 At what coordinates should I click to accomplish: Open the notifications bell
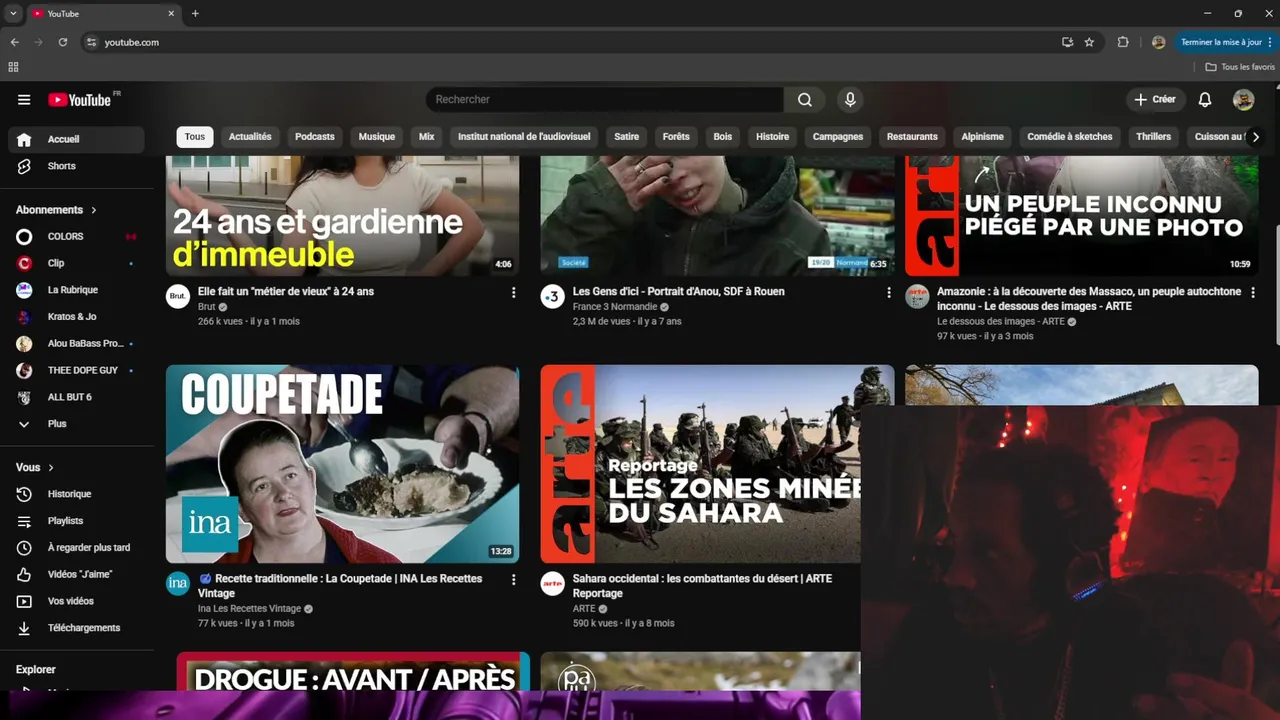click(1205, 100)
